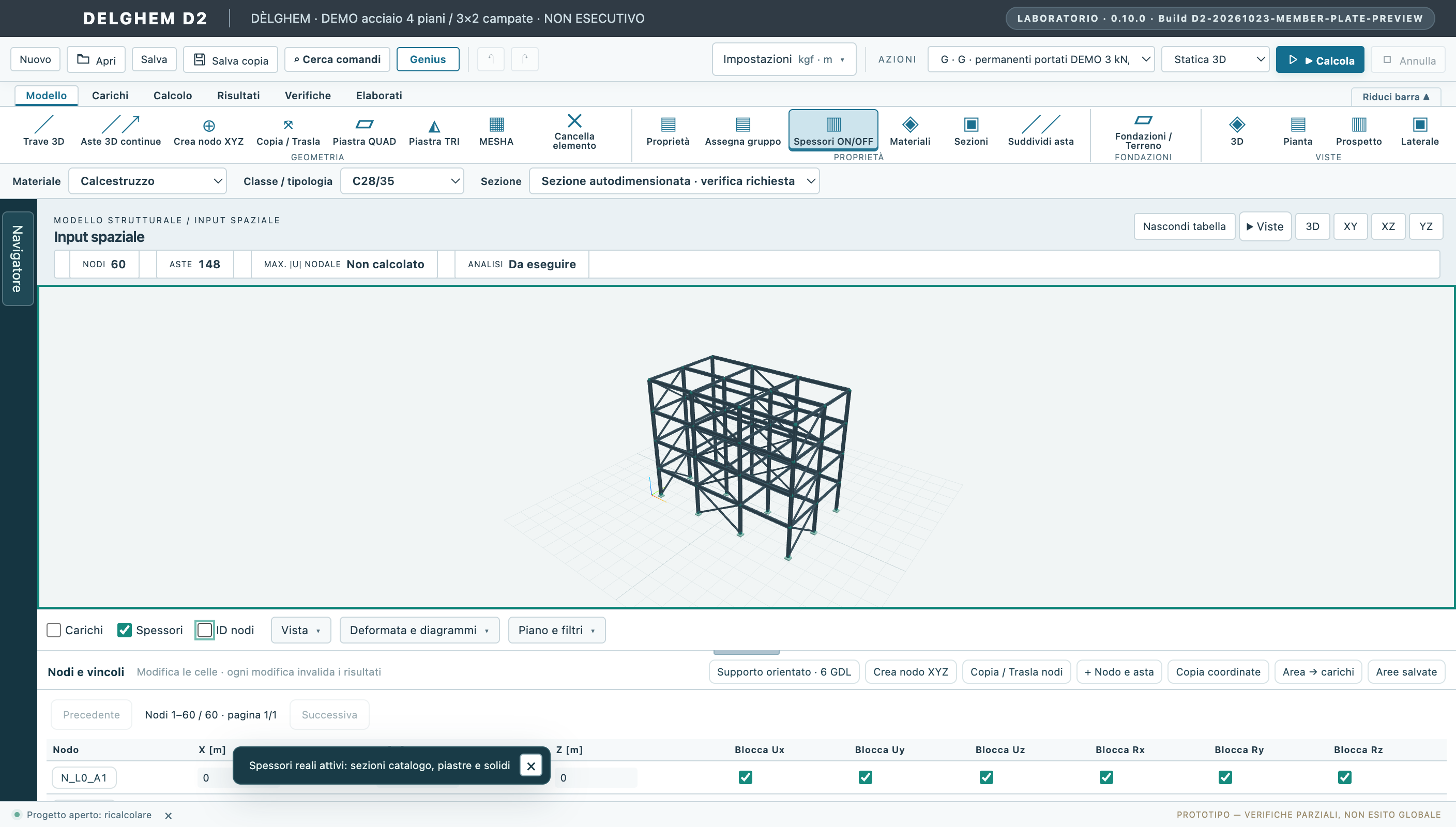Screen dimensions: 1456x827
Task: Select the Trave 3D tool
Action: [44, 131]
